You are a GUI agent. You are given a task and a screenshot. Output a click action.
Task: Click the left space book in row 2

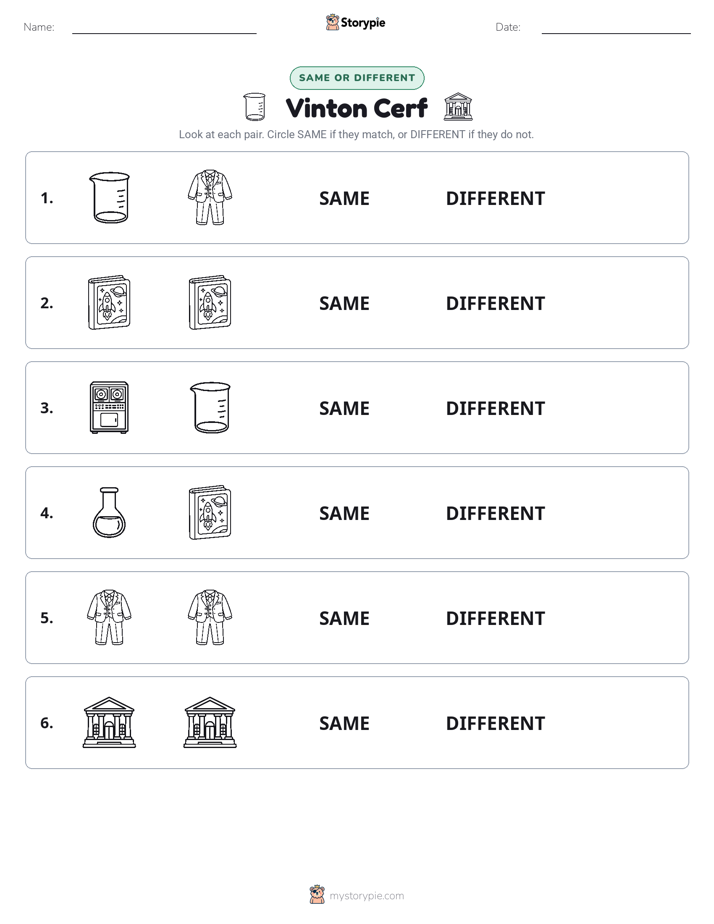(x=109, y=303)
